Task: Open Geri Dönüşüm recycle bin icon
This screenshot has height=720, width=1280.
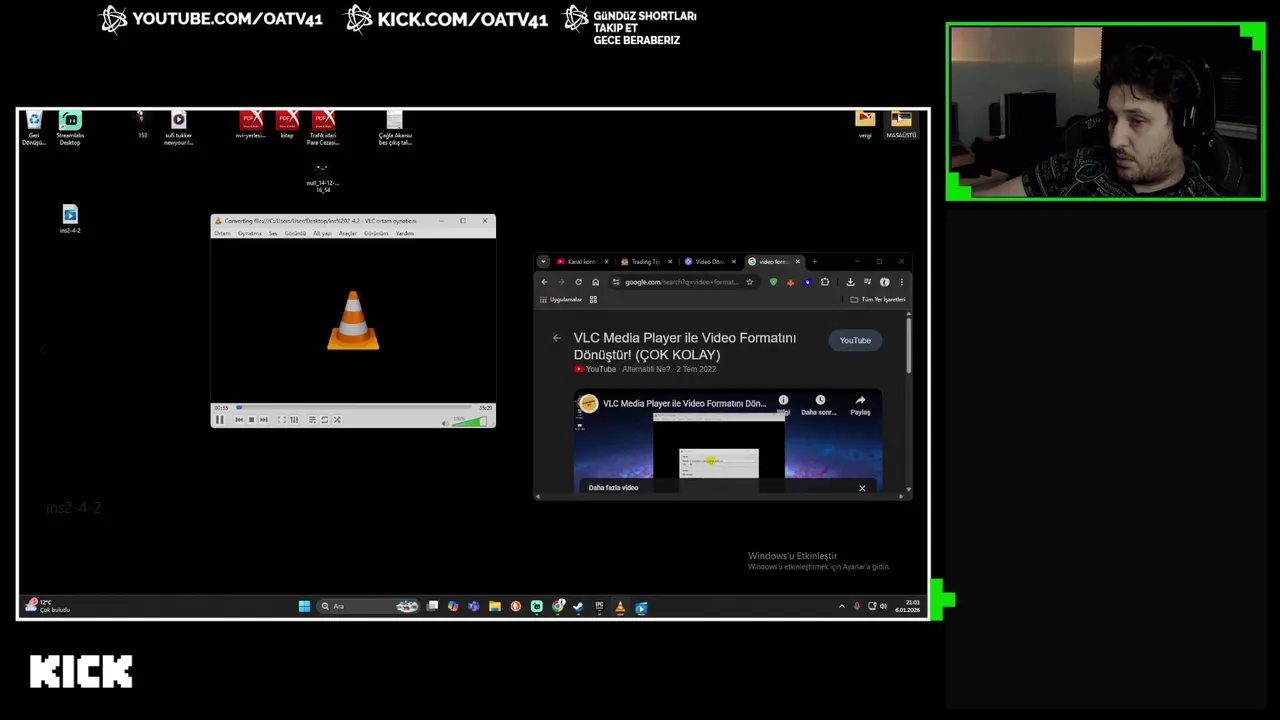Action: (34, 128)
